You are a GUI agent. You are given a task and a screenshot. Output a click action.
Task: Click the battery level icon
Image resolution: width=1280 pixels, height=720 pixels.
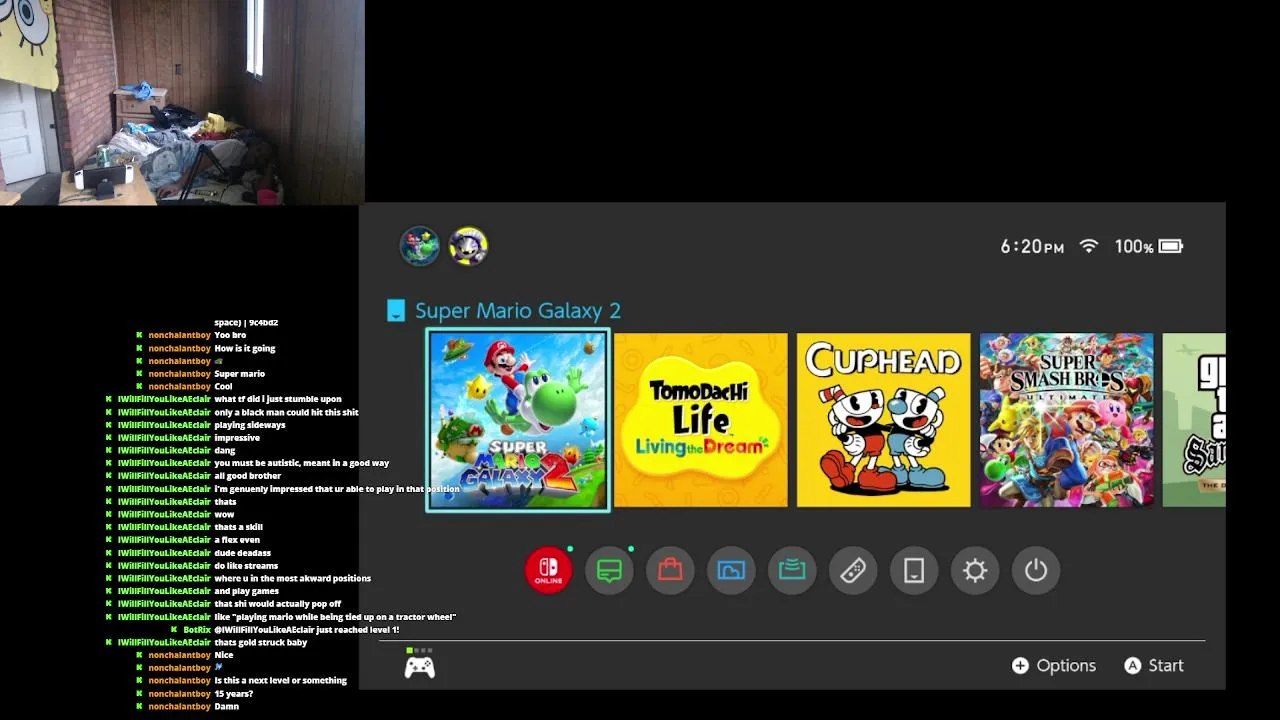pos(1171,246)
